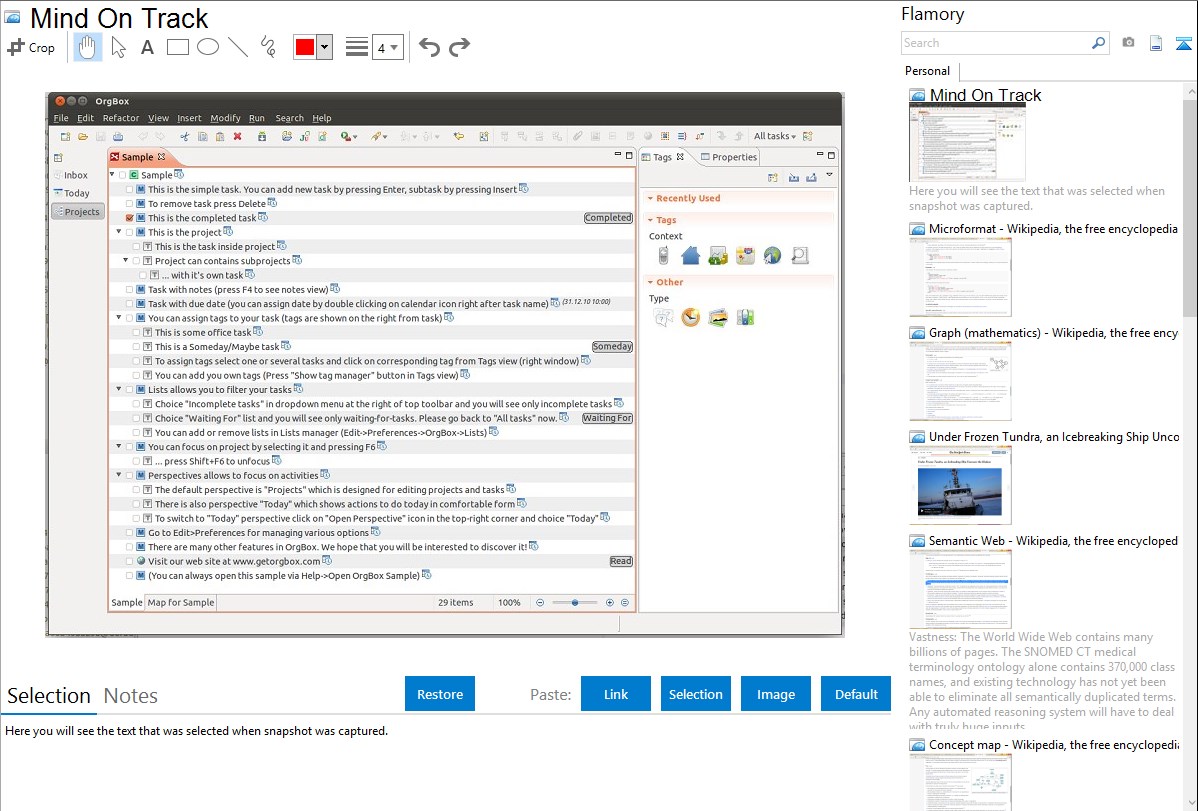Viewport: 1198px width, 811px height.
Task: Click the phone context tag icon
Action: pyautogui.click(x=663, y=256)
